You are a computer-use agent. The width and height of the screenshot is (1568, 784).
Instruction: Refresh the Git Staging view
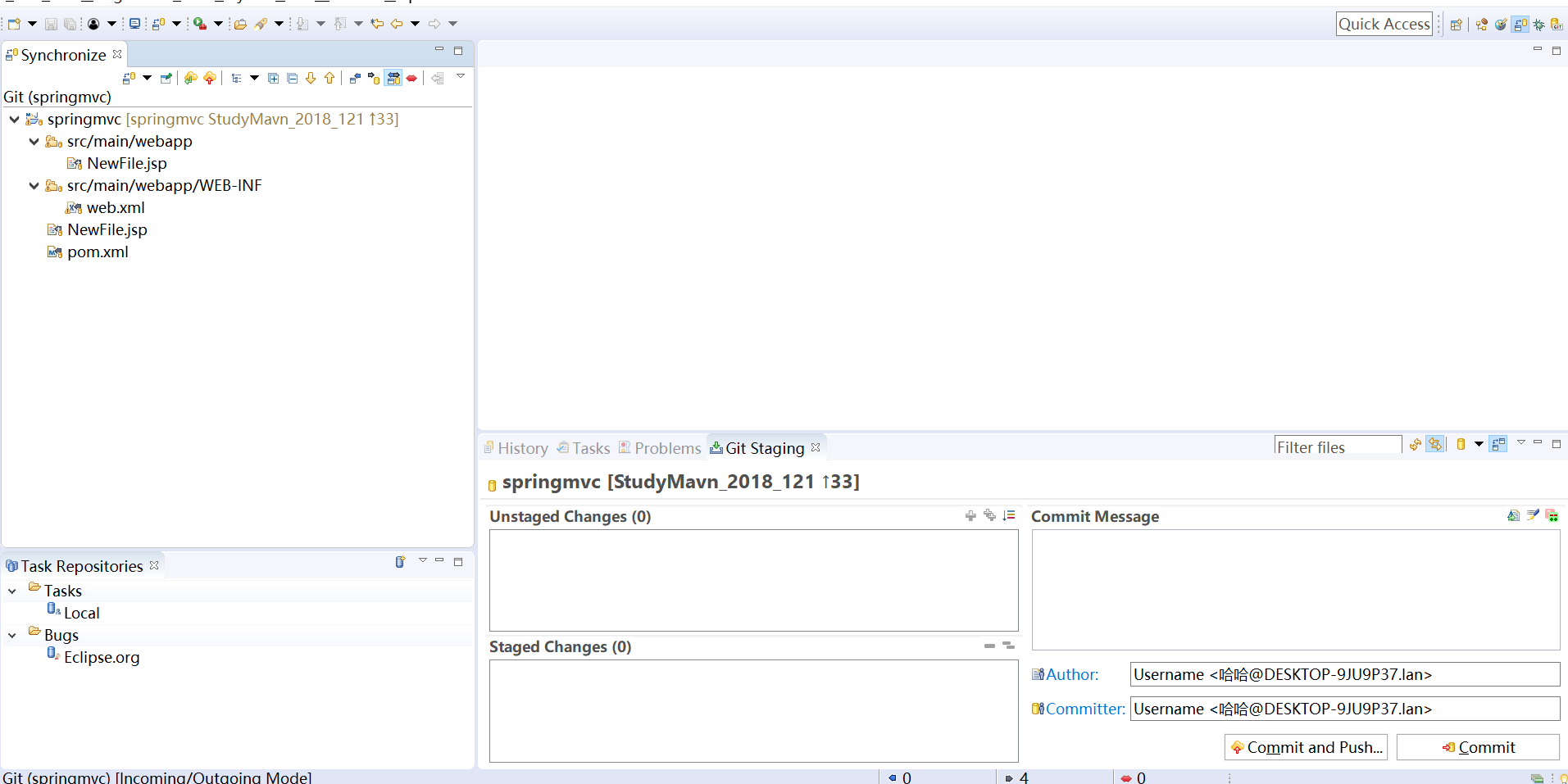point(1416,445)
